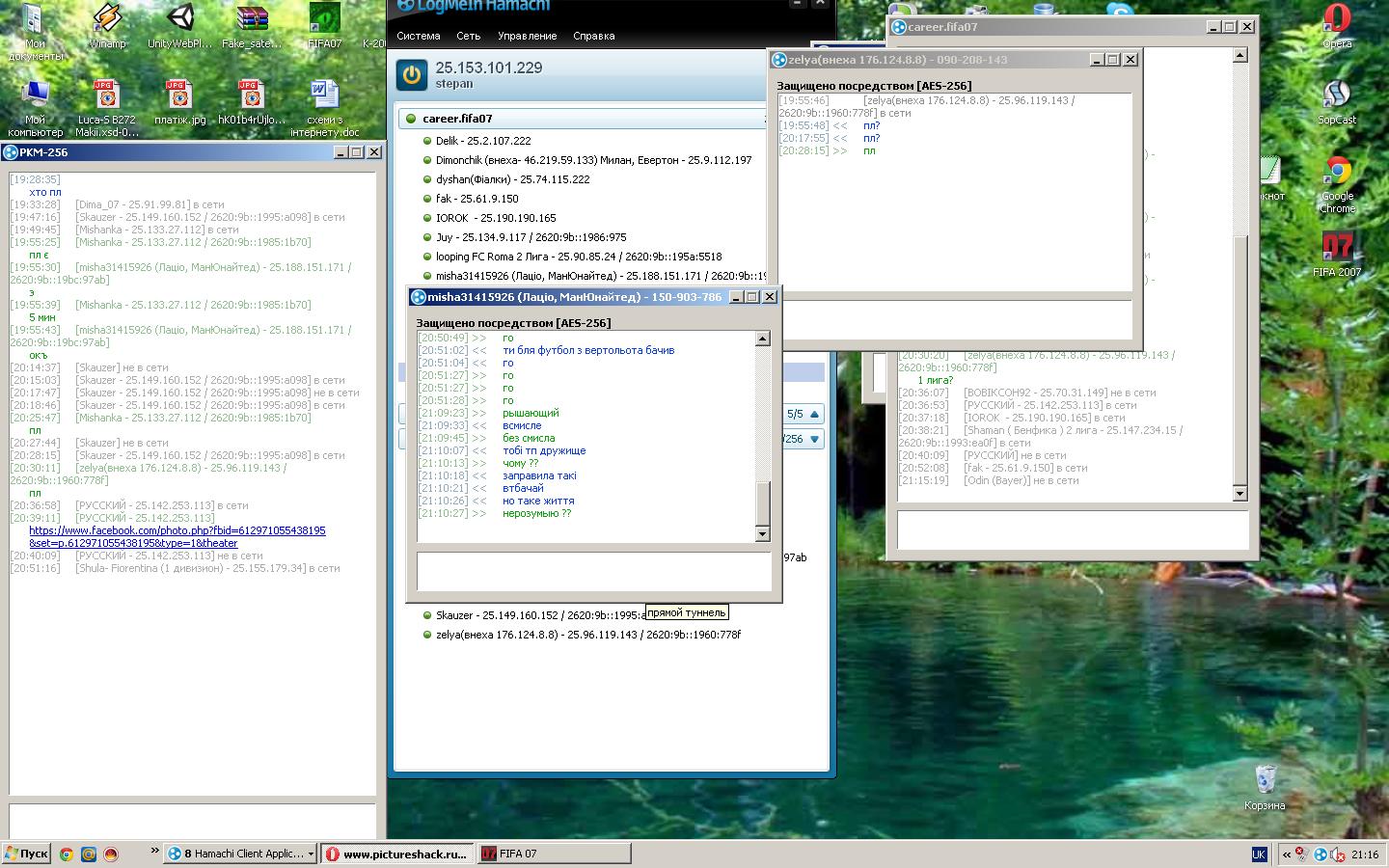Open the facebook.com photo link in chat
Viewport: 1389px width, 868px height.
tap(177, 536)
